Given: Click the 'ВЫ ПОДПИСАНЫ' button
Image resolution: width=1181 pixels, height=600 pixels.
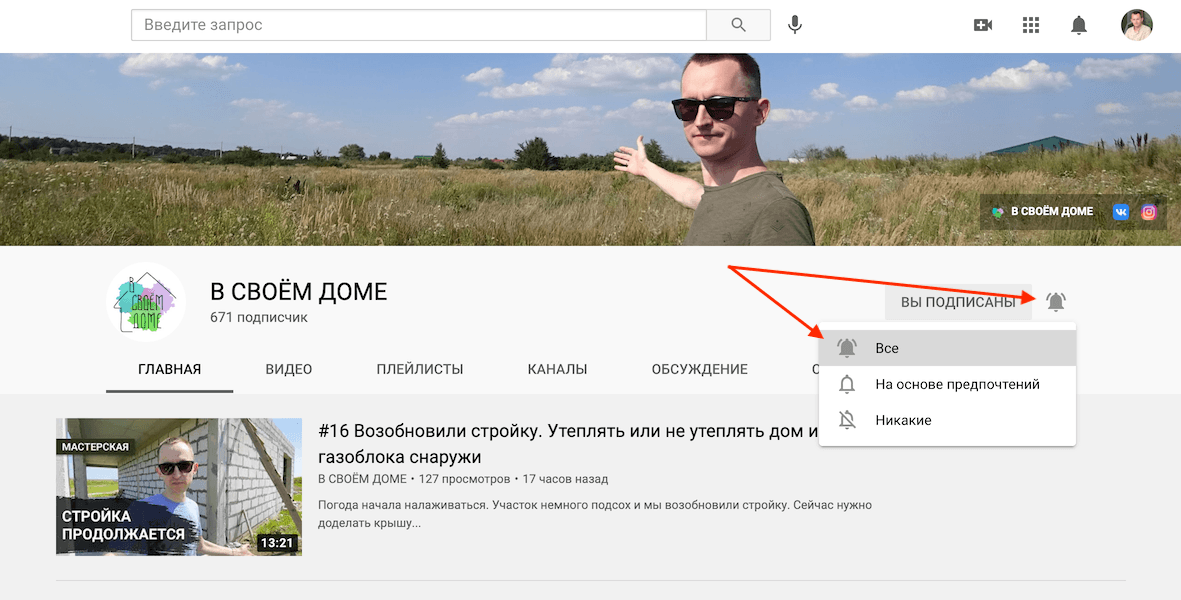Looking at the screenshot, I should [x=957, y=301].
